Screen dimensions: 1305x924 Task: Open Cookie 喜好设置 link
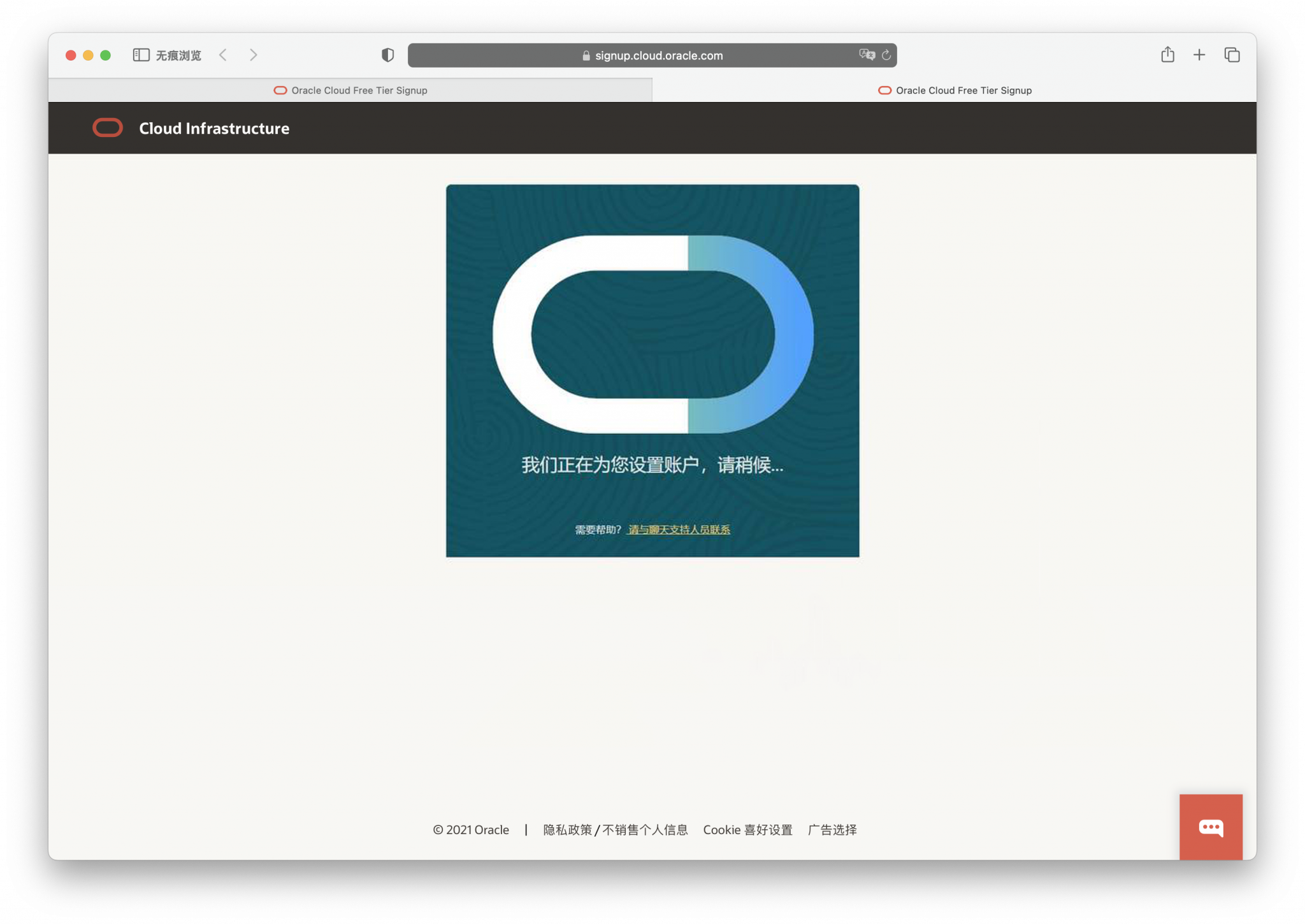747,830
